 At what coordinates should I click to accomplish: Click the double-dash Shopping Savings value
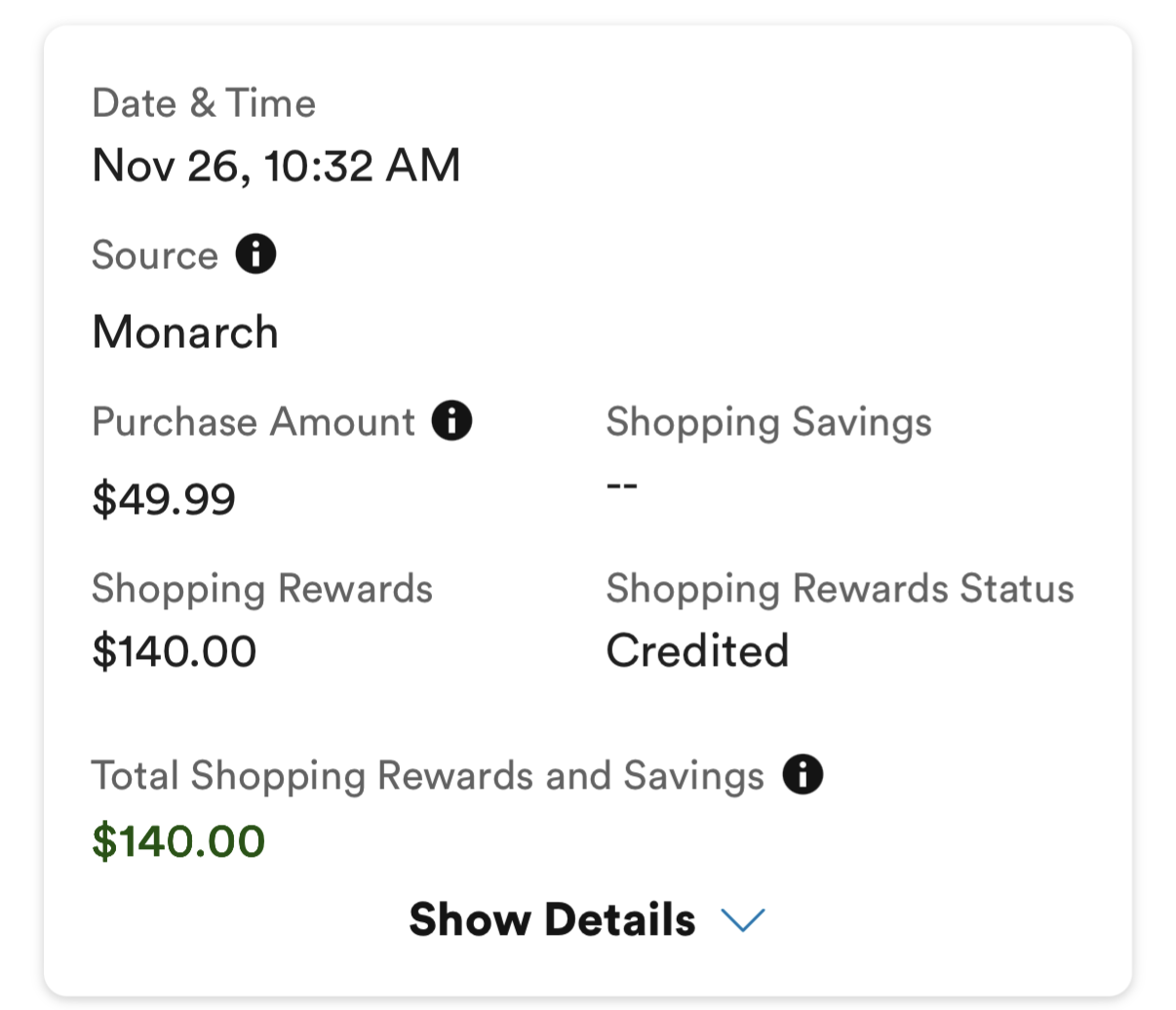621,485
